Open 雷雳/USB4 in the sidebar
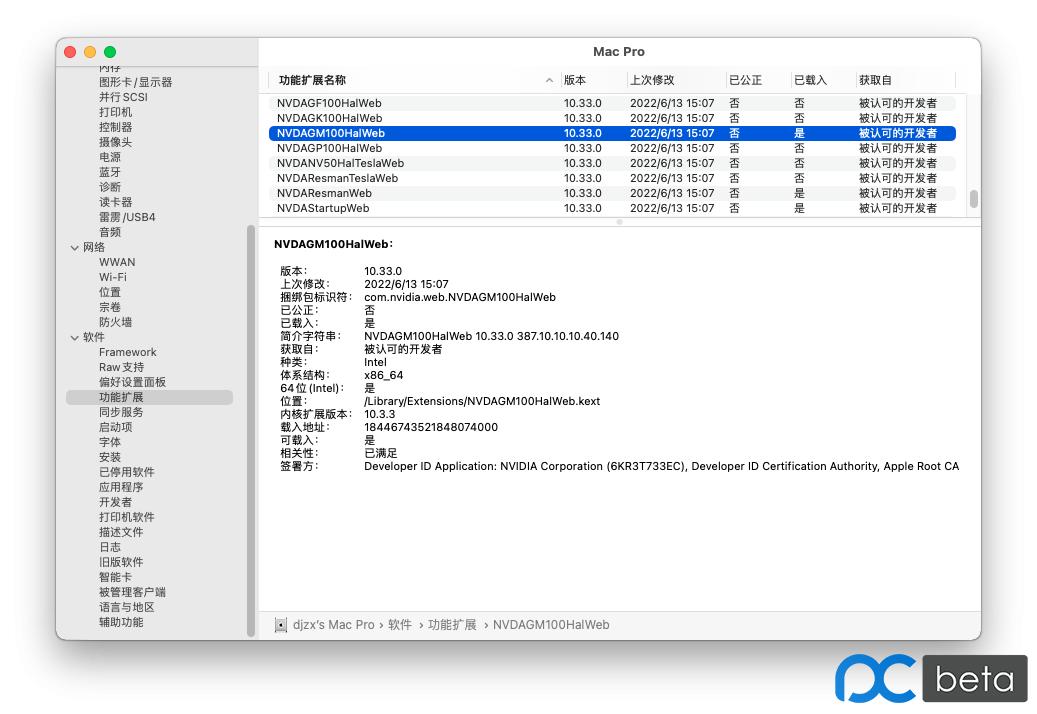This screenshot has width=1037, height=714. [127, 217]
